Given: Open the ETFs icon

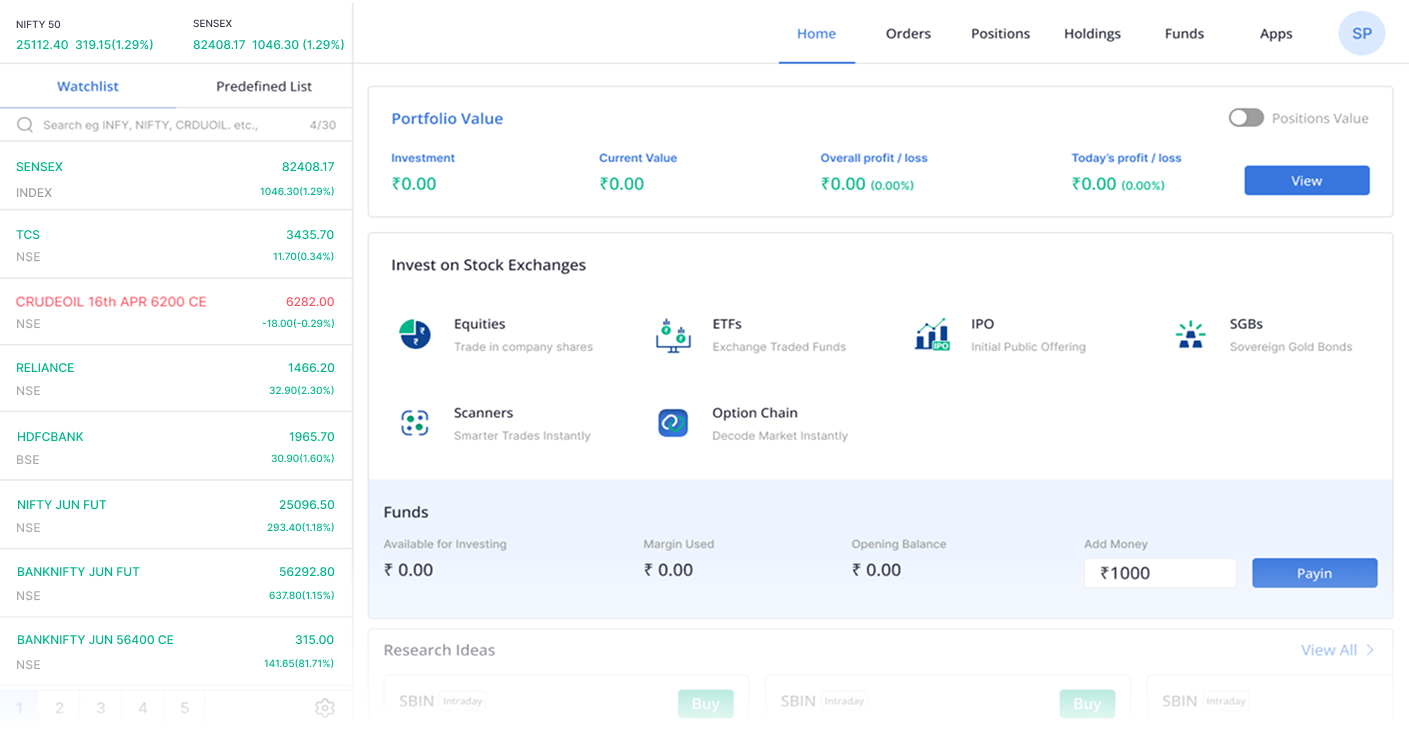Looking at the screenshot, I should coord(673,335).
